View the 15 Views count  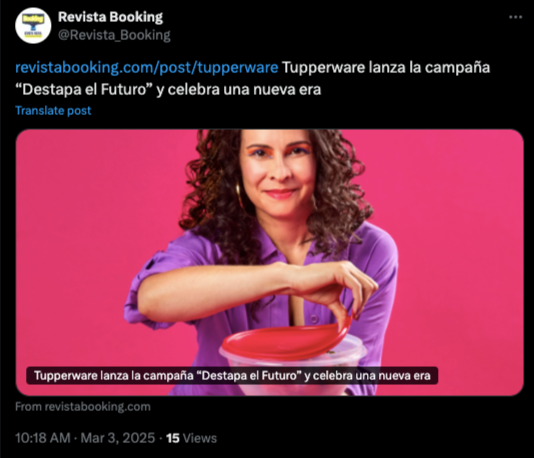[191, 438]
